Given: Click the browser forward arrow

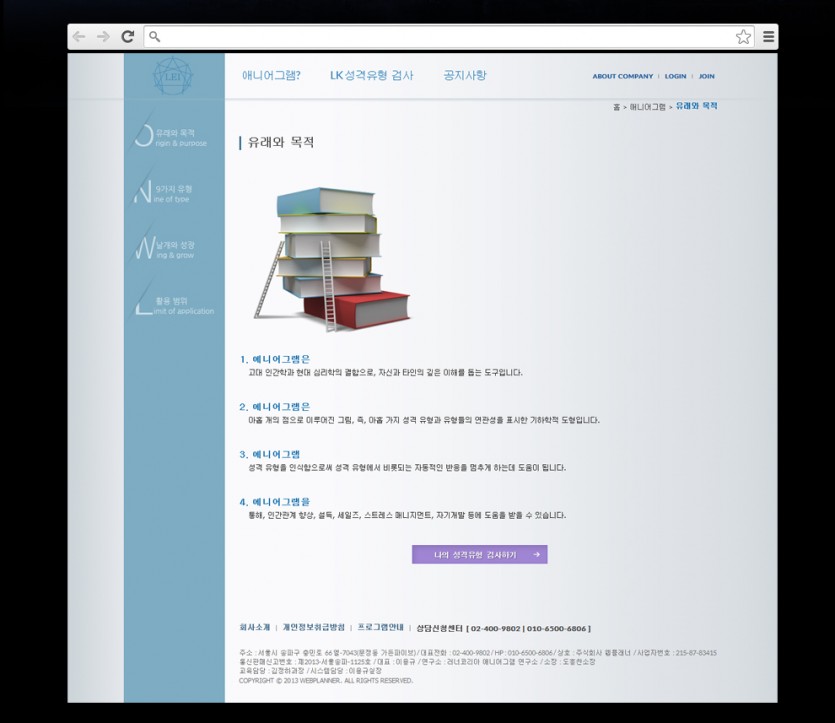Looking at the screenshot, I should (x=103, y=37).
